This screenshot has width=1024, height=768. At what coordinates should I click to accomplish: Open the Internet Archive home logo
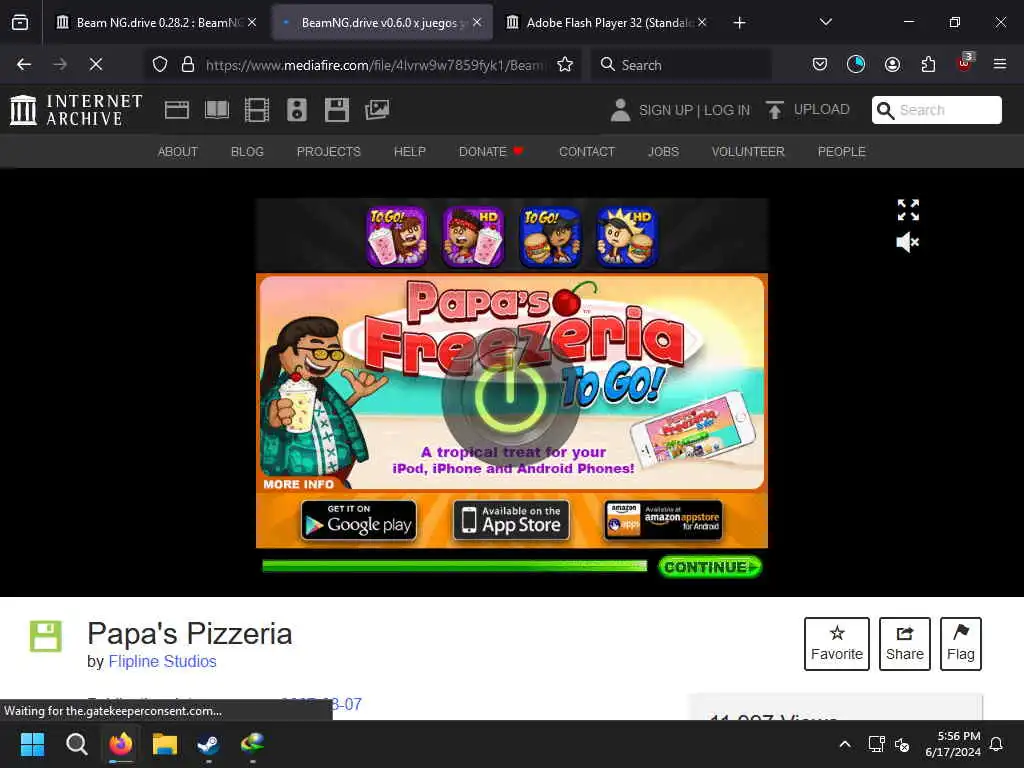point(76,110)
